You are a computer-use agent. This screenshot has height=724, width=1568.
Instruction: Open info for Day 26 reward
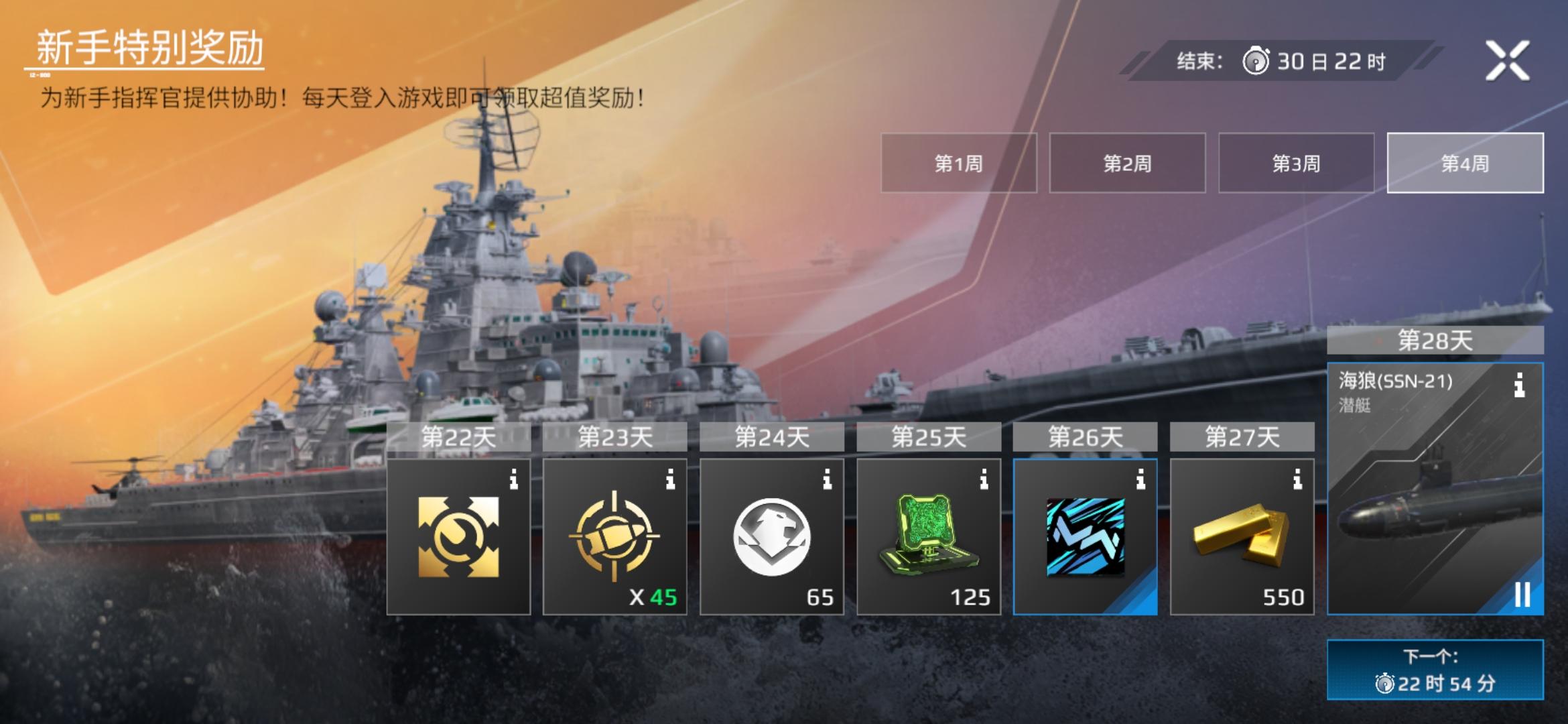pyautogui.click(x=1141, y=479)
